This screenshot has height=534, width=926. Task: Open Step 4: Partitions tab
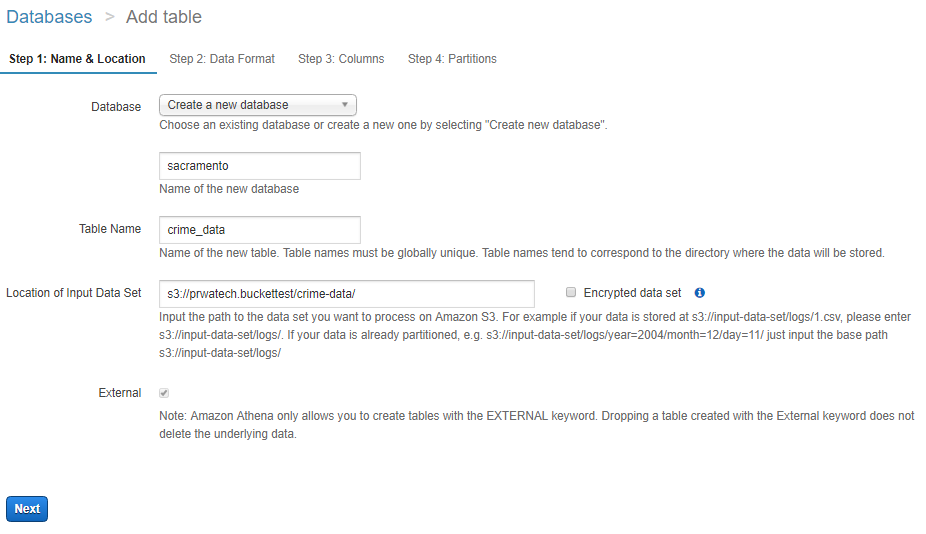452,59
